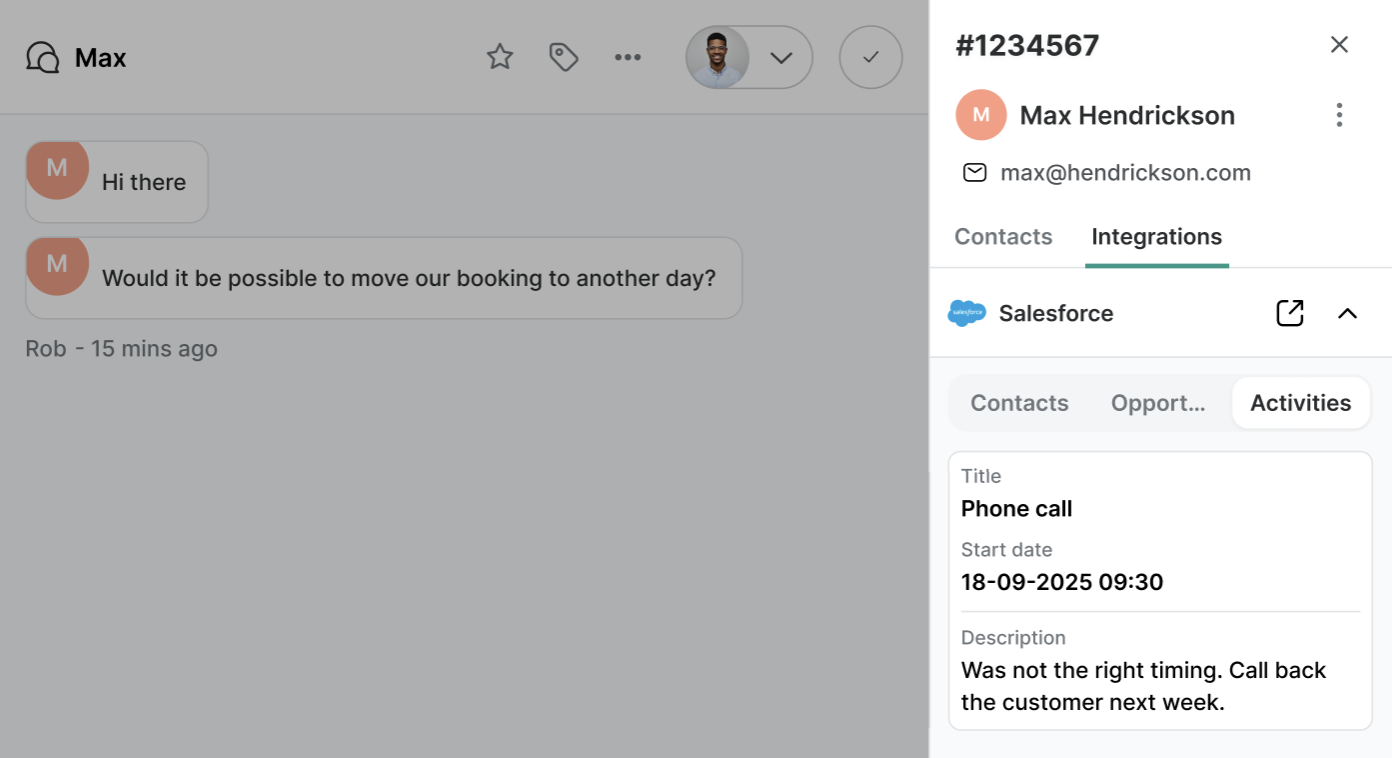Switch to the top Contacts tab
The height and width of the screenshot is (758, 1392).
[x=1003, y=237]
